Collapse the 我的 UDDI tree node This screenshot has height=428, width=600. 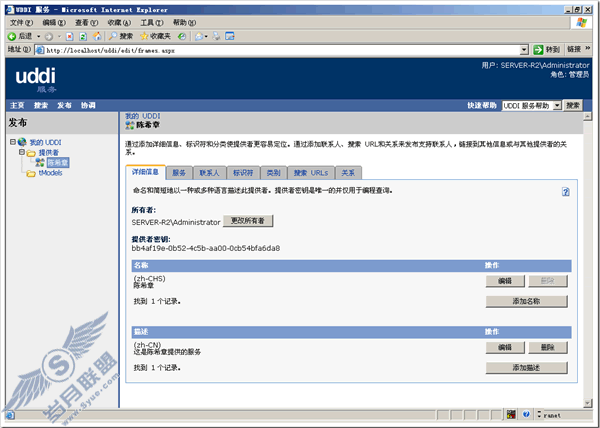click(13, 142)
